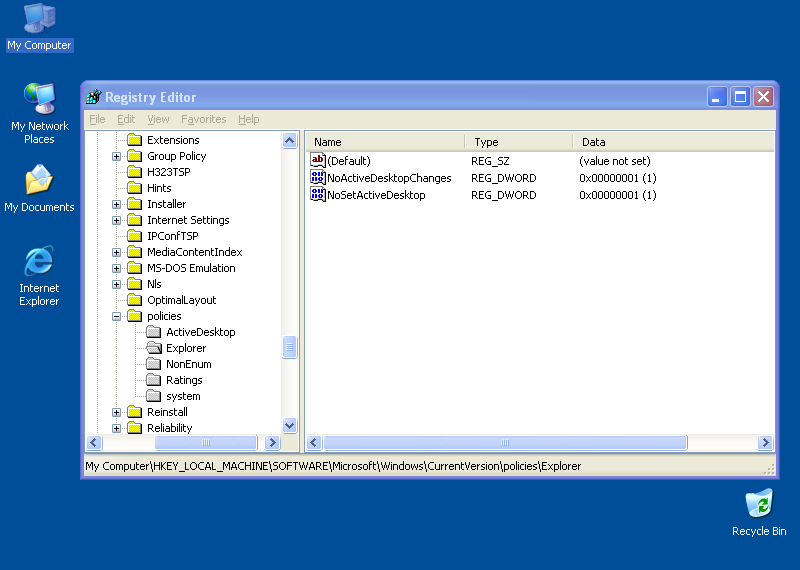800x570 pixels.
Task: Click the Type column header
Action: coord(519,142)
